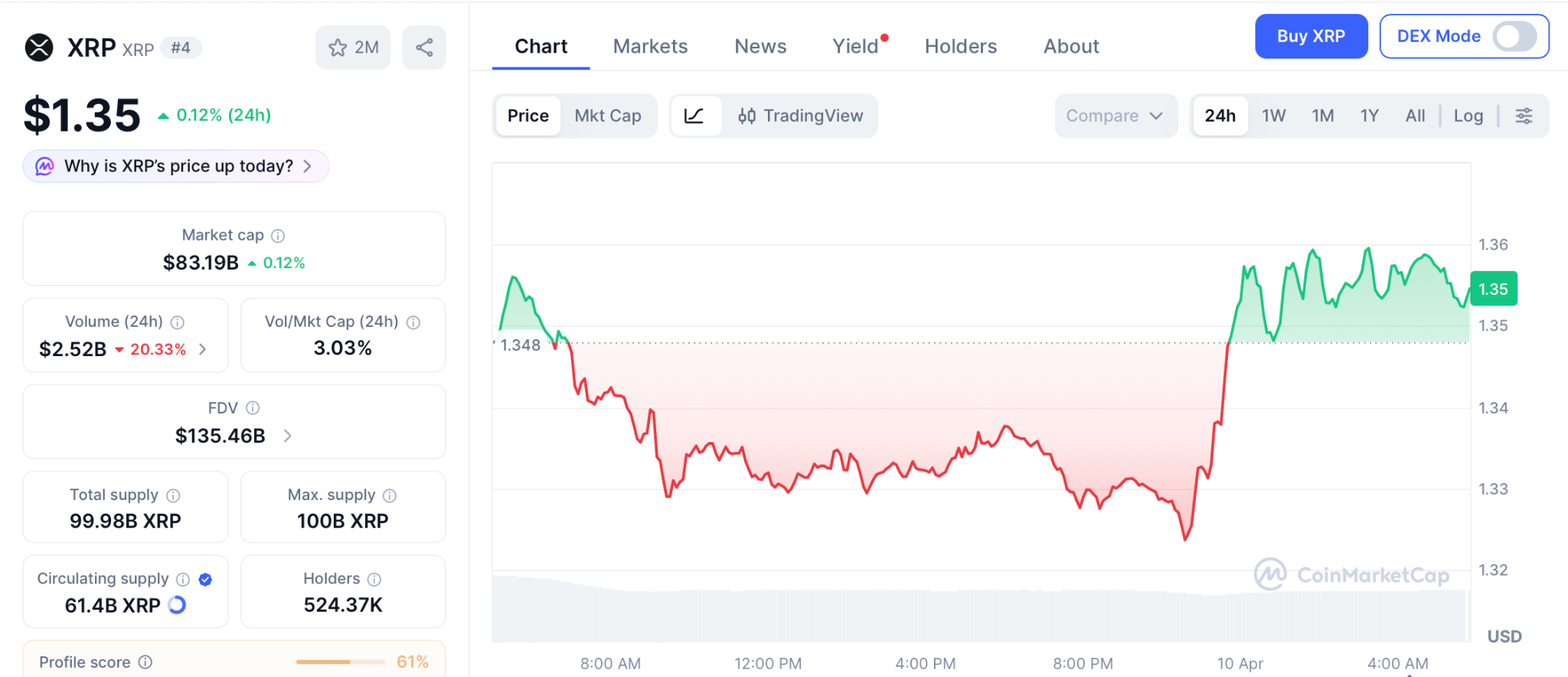
Task: Click Profile score info icon
Action: coord(145,662)
